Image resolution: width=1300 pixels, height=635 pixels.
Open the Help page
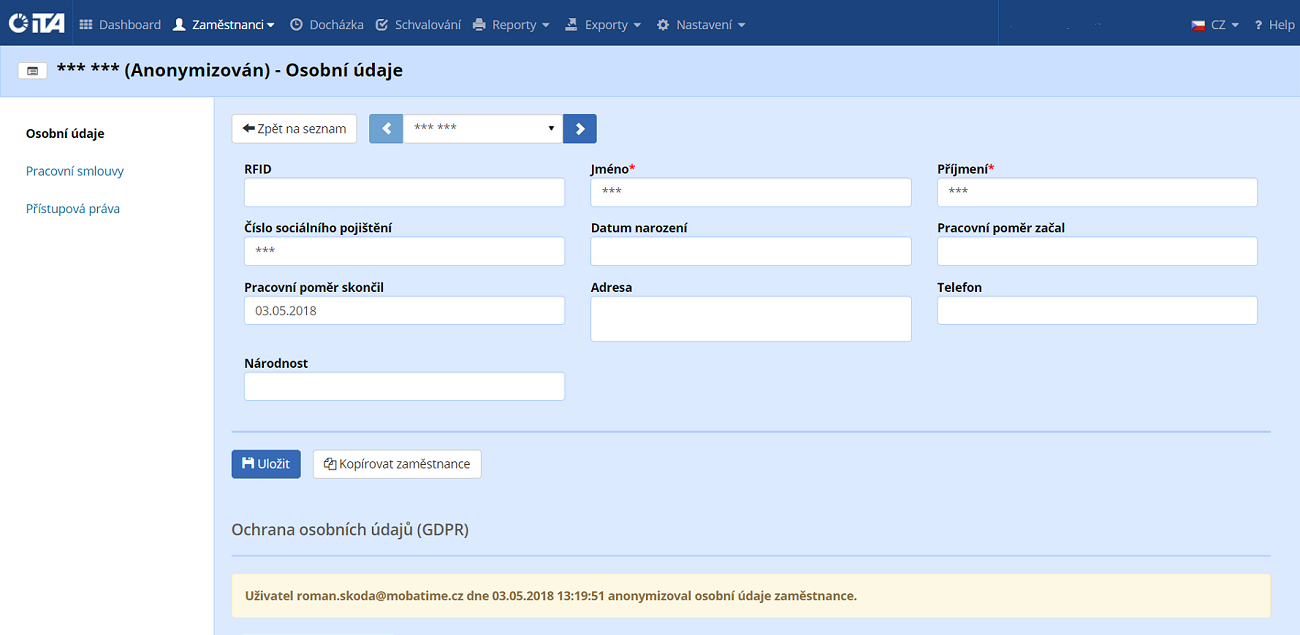1274,24
